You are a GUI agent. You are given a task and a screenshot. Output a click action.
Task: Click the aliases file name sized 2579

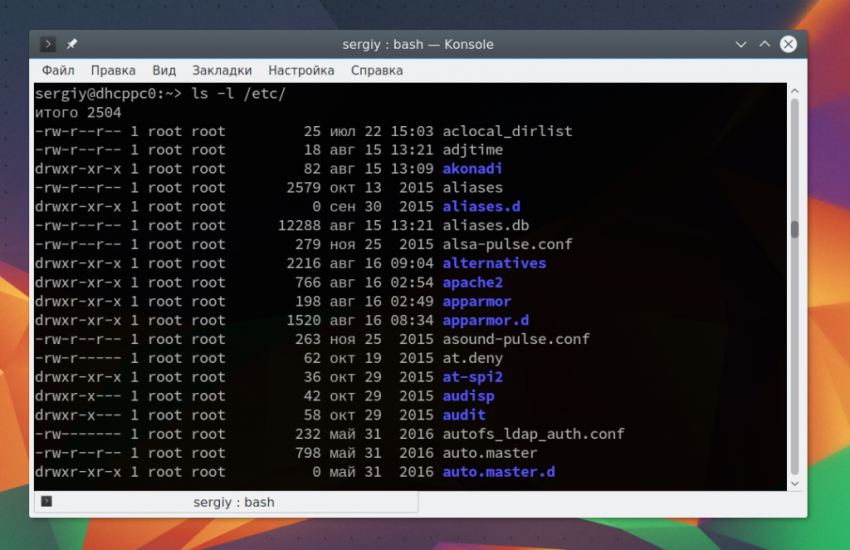pos(473,187)
